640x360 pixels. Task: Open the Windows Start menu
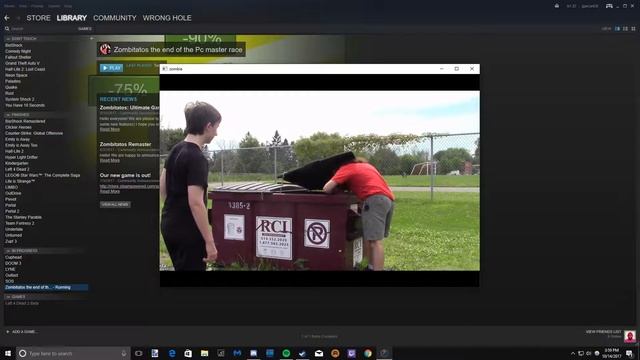click(8, 353)
